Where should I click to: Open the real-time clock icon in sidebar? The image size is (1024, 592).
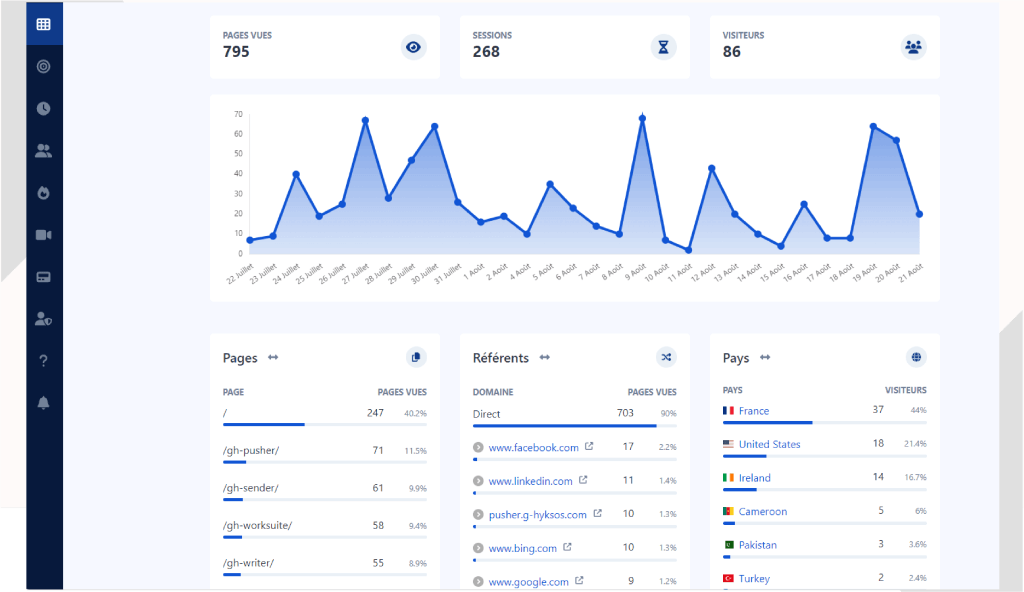pyautogui.click(x=44, y=108)
